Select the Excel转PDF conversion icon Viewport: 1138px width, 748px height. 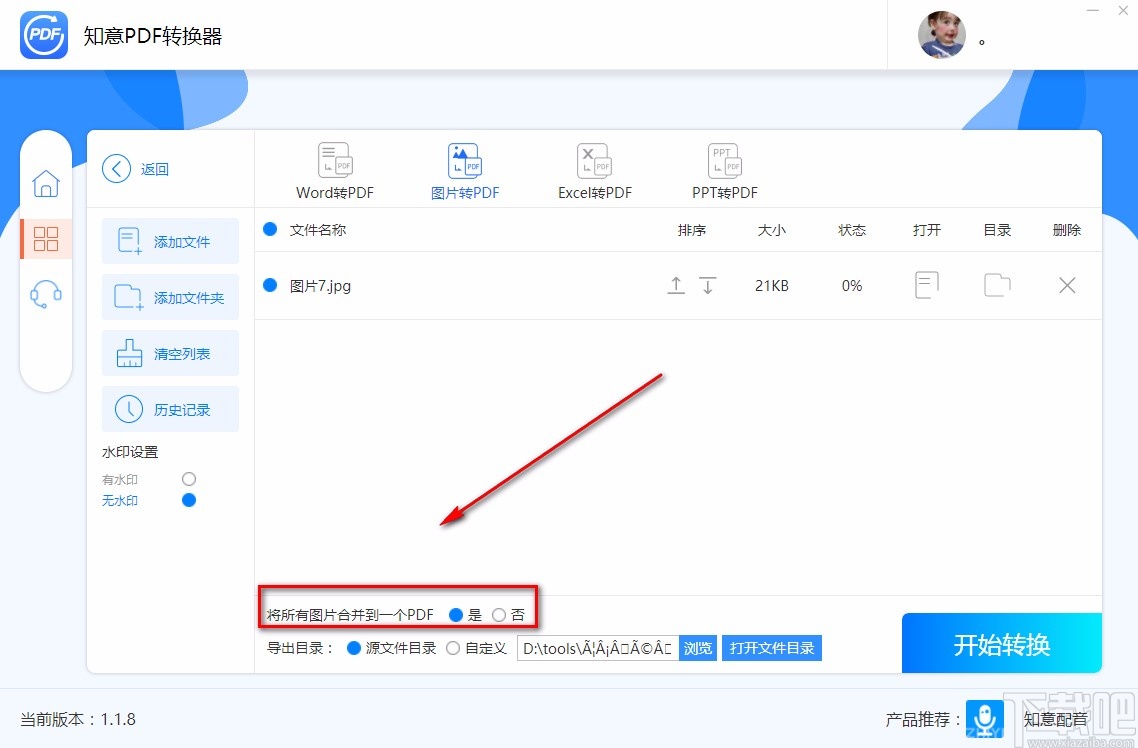[594, 168]
